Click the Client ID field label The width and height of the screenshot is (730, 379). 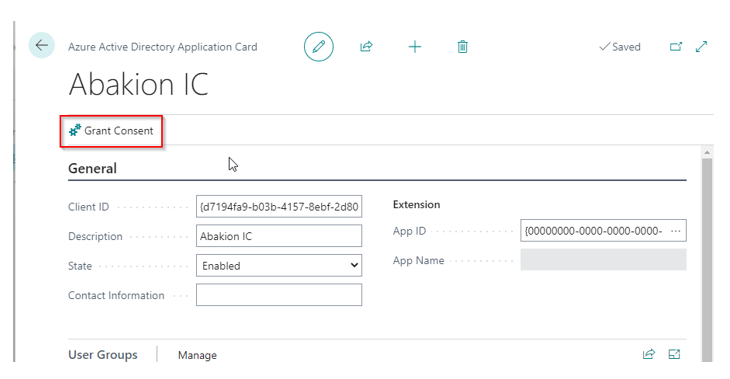88,207
